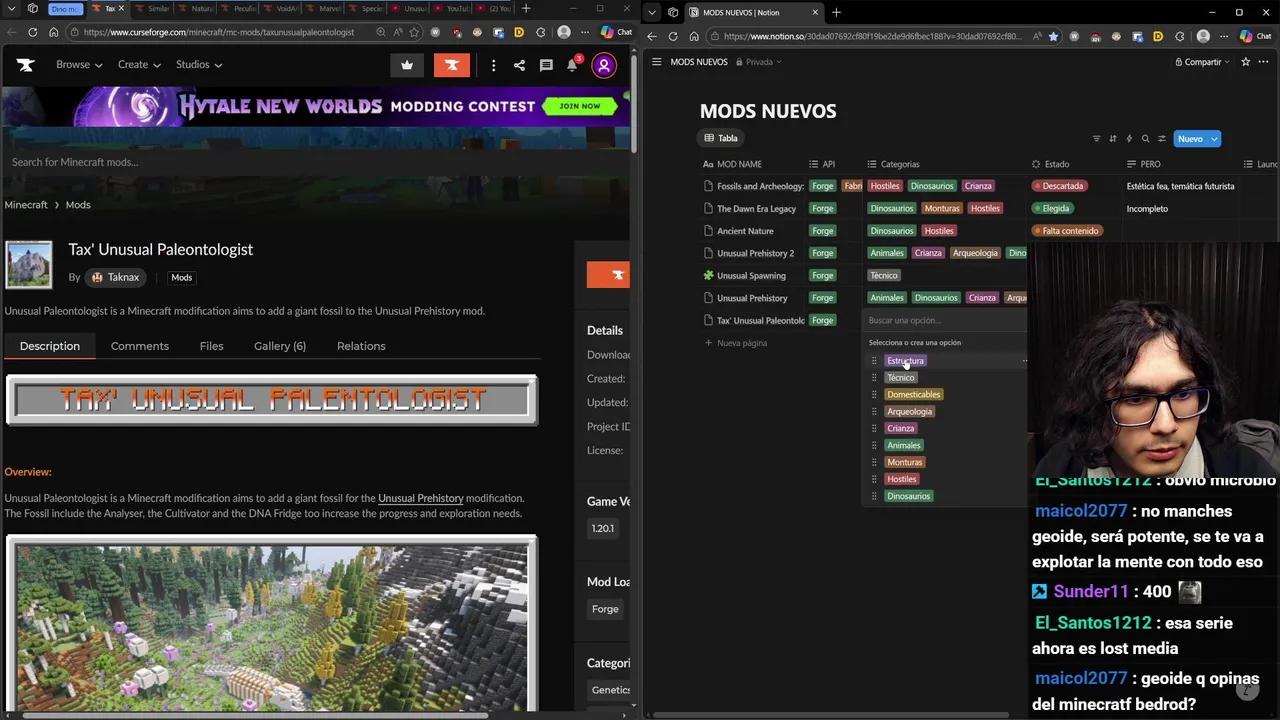Open options dots for Estructura option

[x=1023, y=361]
